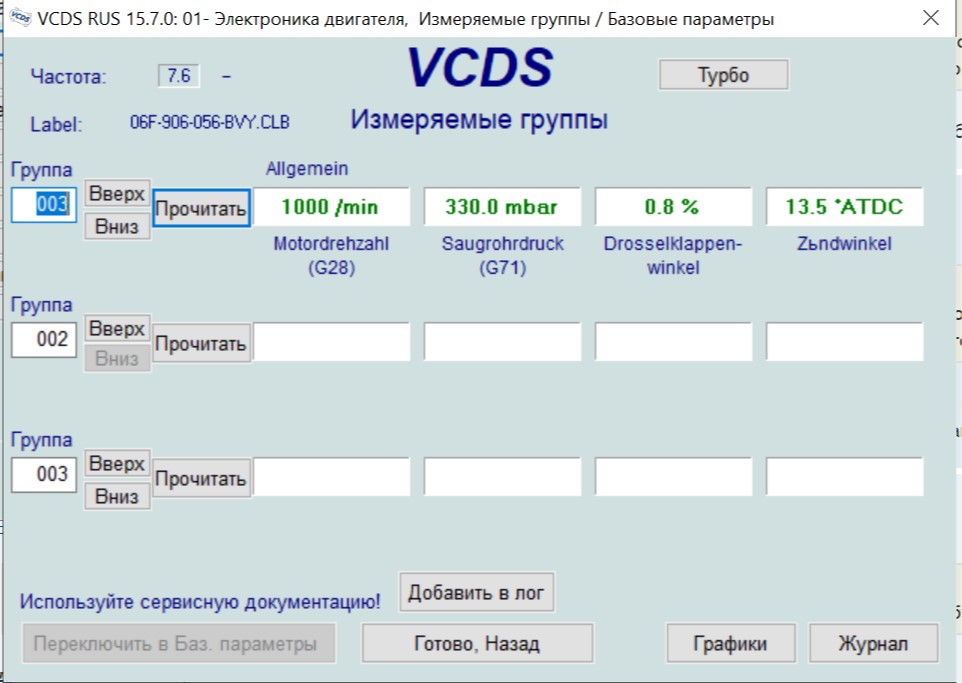
Task: Click Вниз stepper for the third group
Action: tap(117, 496)
